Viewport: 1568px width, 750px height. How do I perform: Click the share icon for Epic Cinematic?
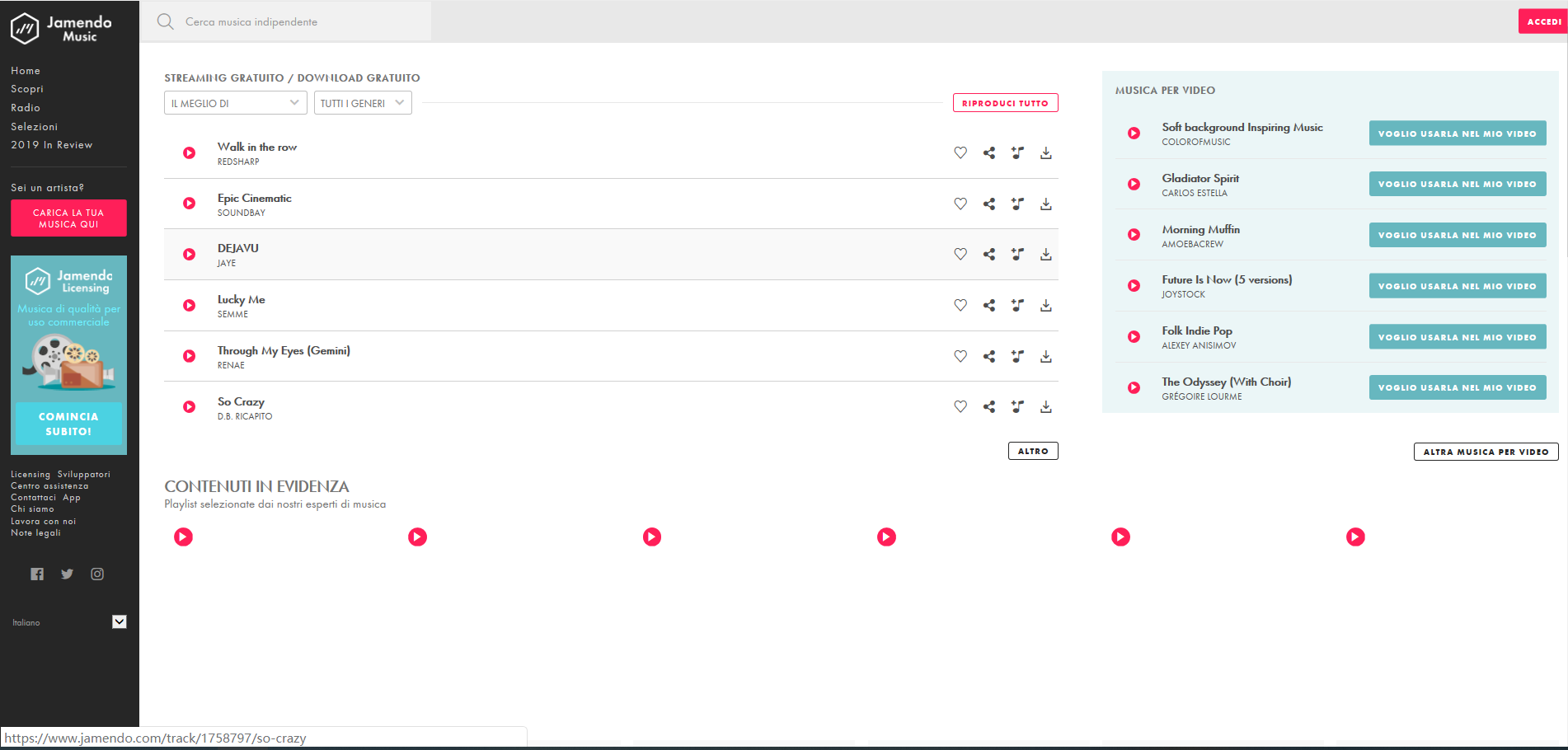click(989, 204)
